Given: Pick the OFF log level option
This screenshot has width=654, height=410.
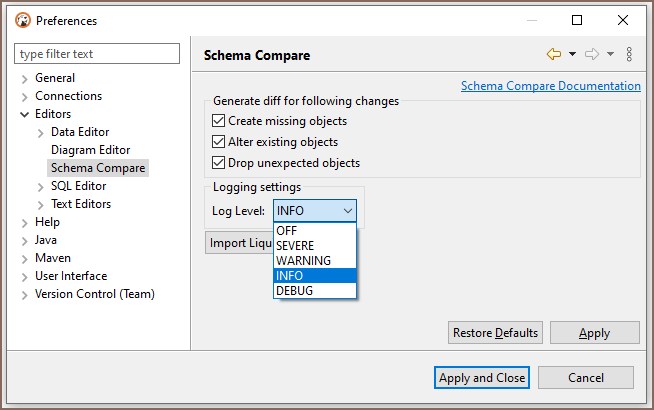Looking at the screenshot, I should tap(315, 230).
